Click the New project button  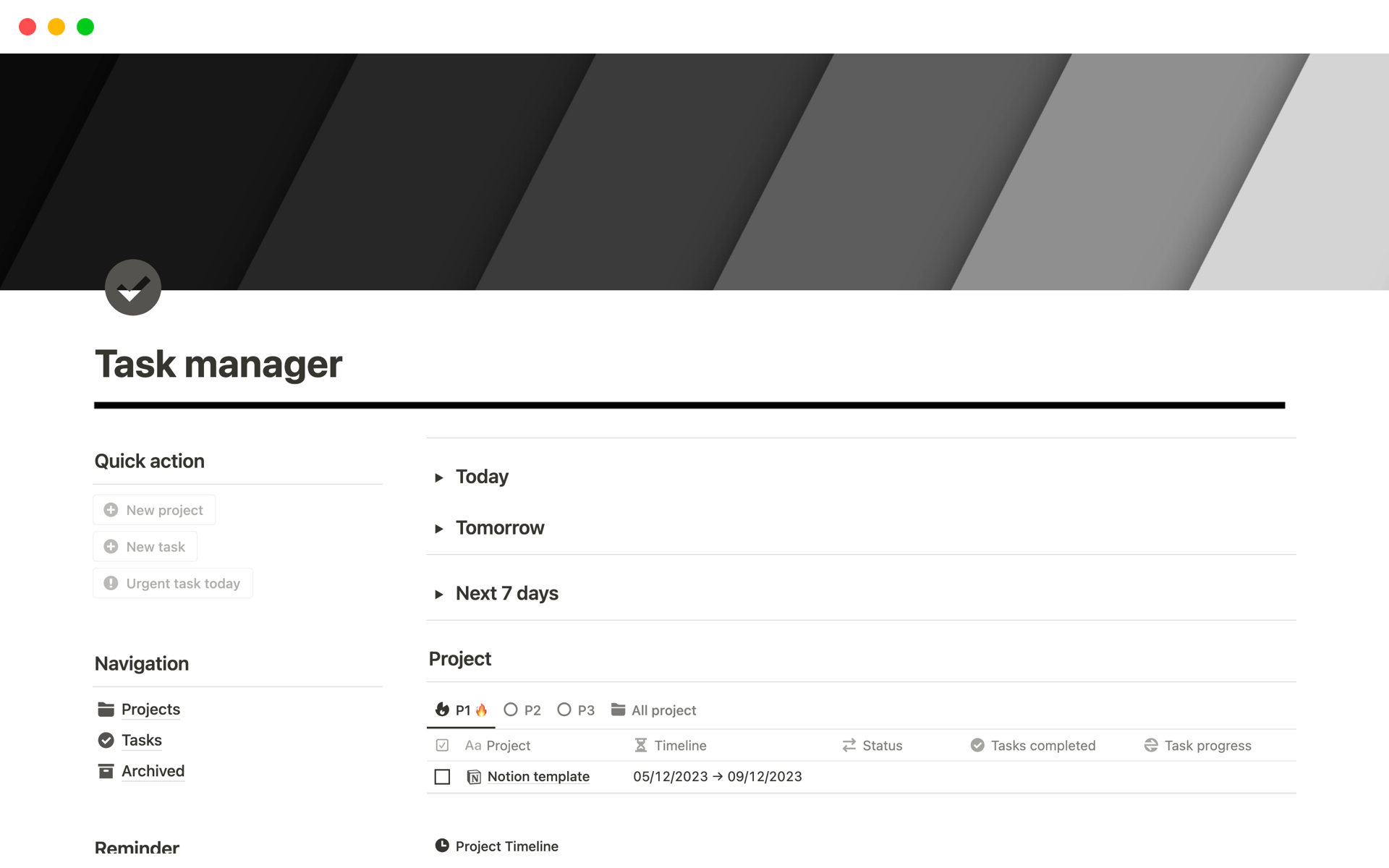pos(154,509)
